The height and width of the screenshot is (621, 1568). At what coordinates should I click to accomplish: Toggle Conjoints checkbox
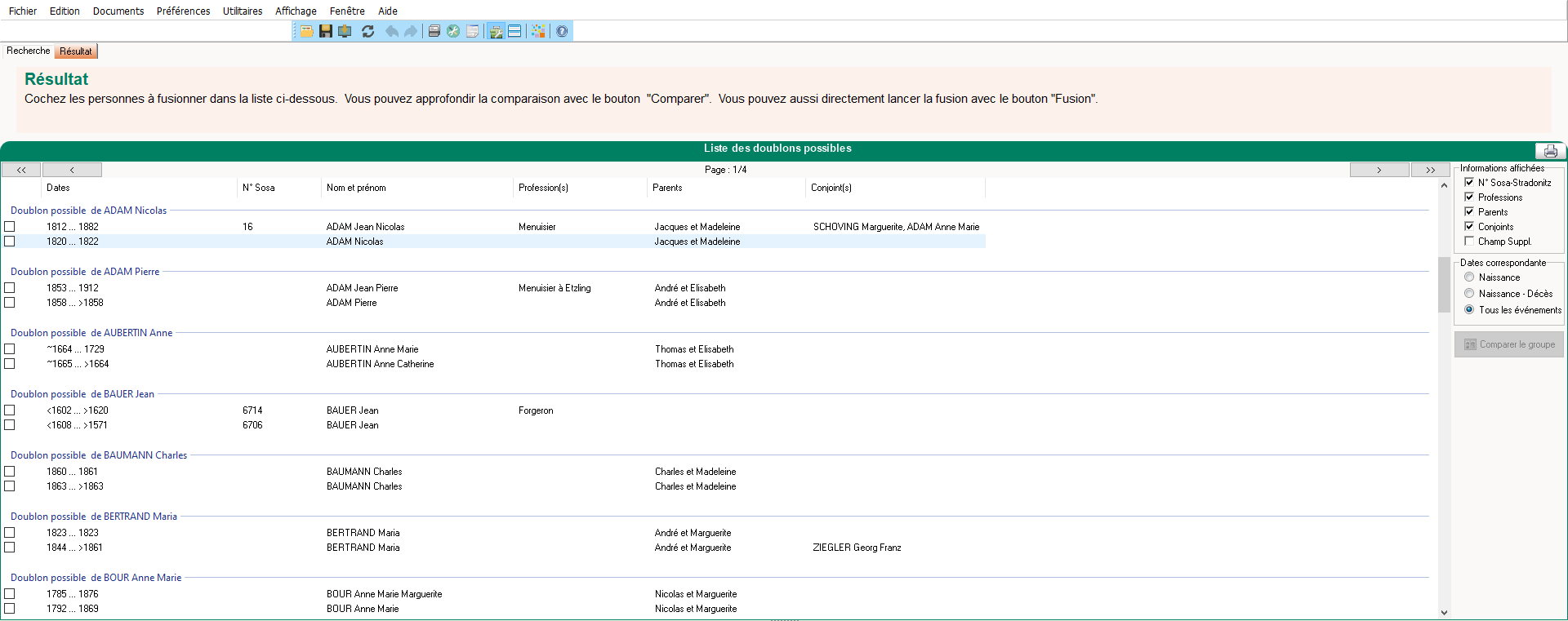pyautogui.click(x=1469, y=227)
